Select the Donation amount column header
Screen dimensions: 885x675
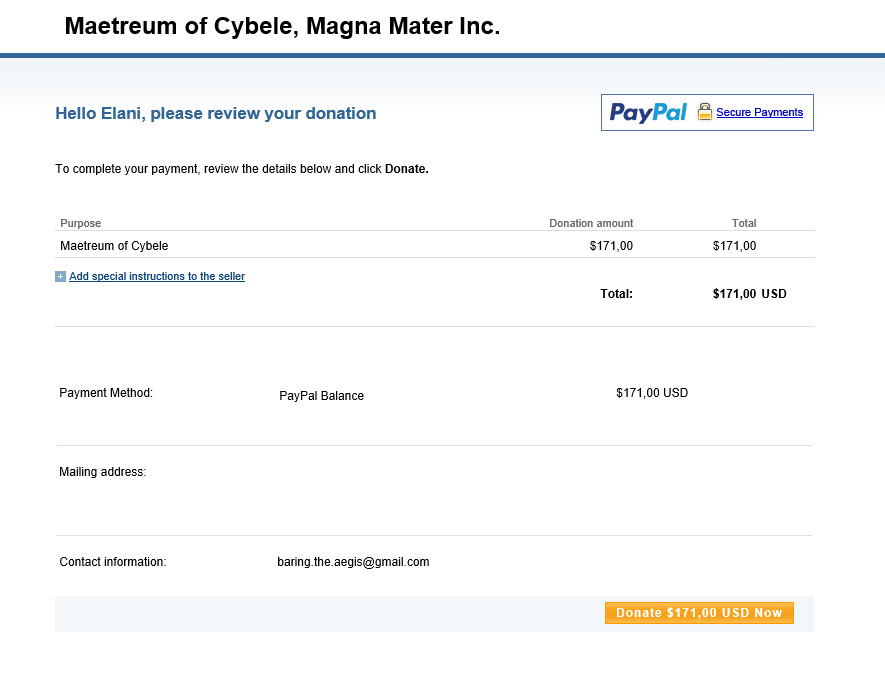tap(591, 223)
